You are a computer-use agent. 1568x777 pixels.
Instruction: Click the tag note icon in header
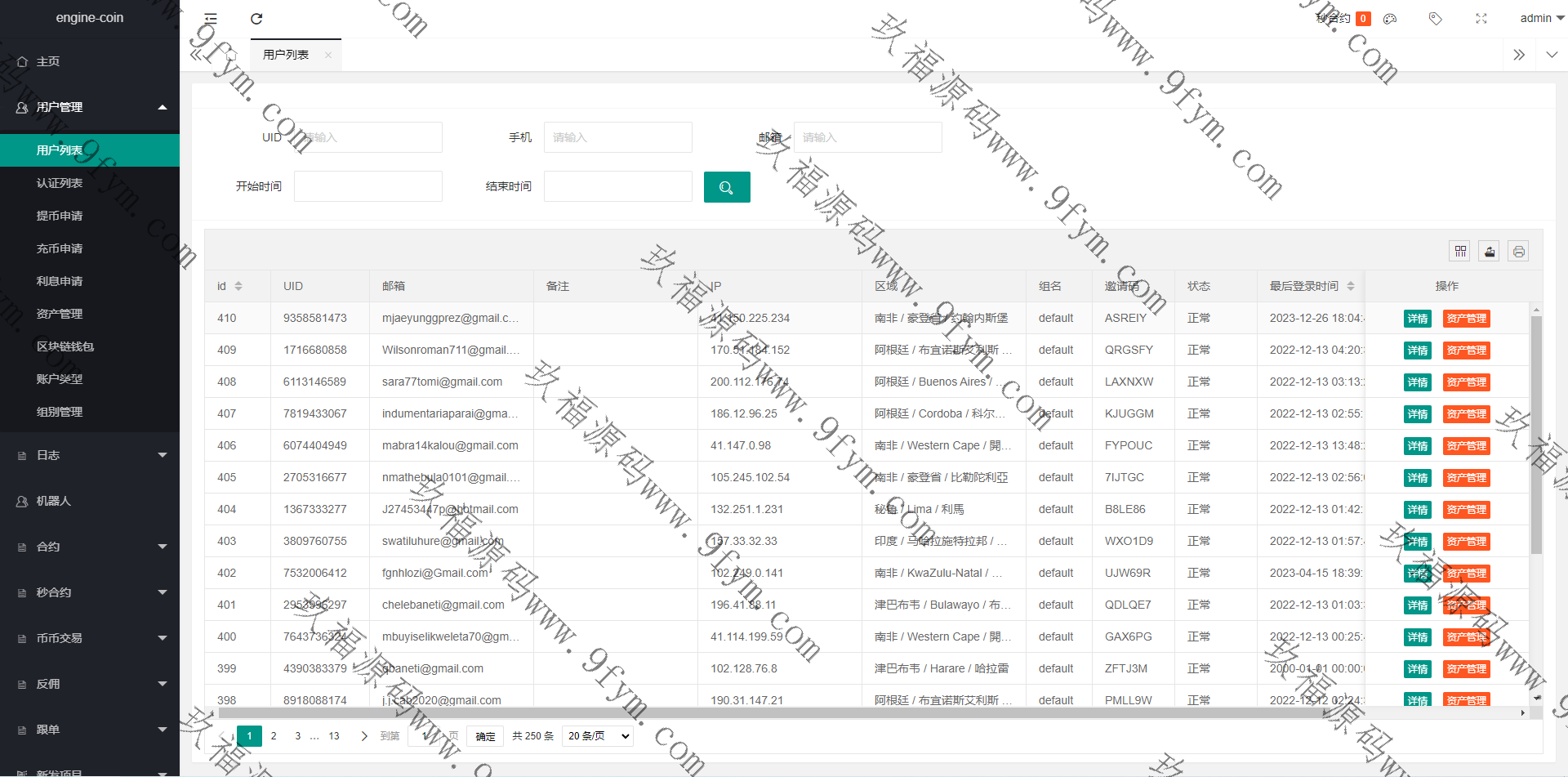tap(1435, 19)
